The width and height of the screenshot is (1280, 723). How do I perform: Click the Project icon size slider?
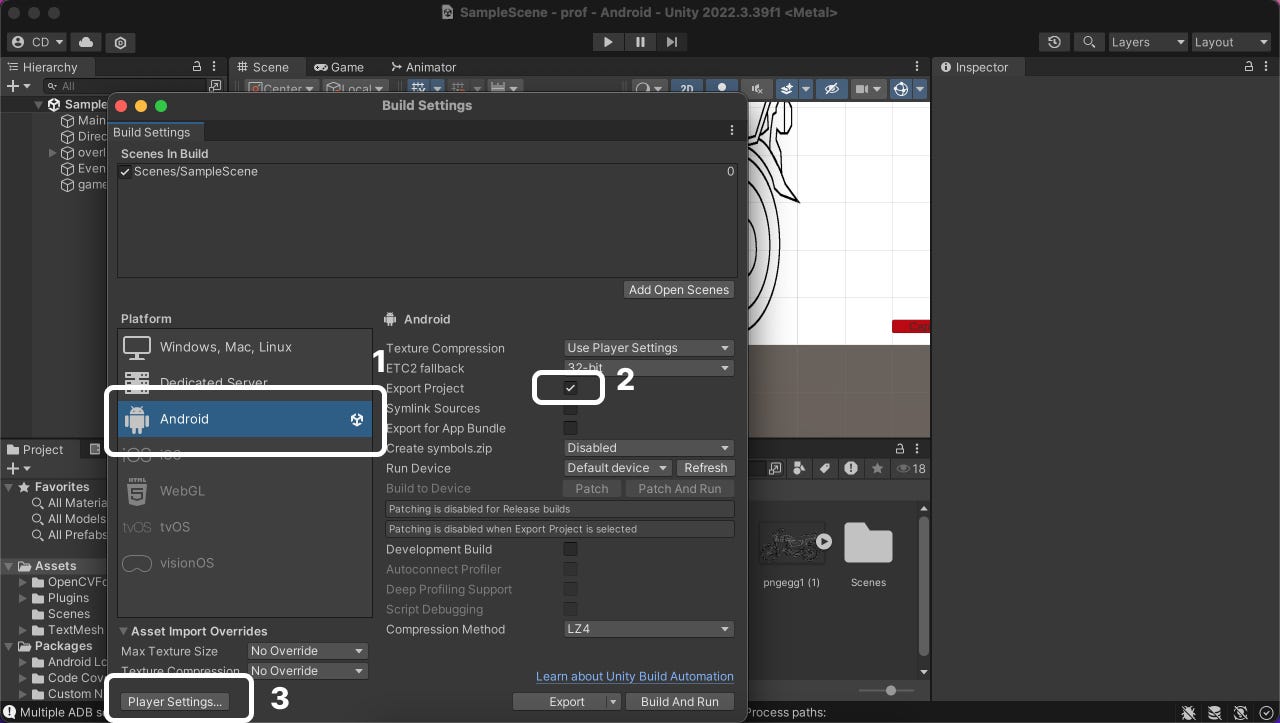coord(890,691)
